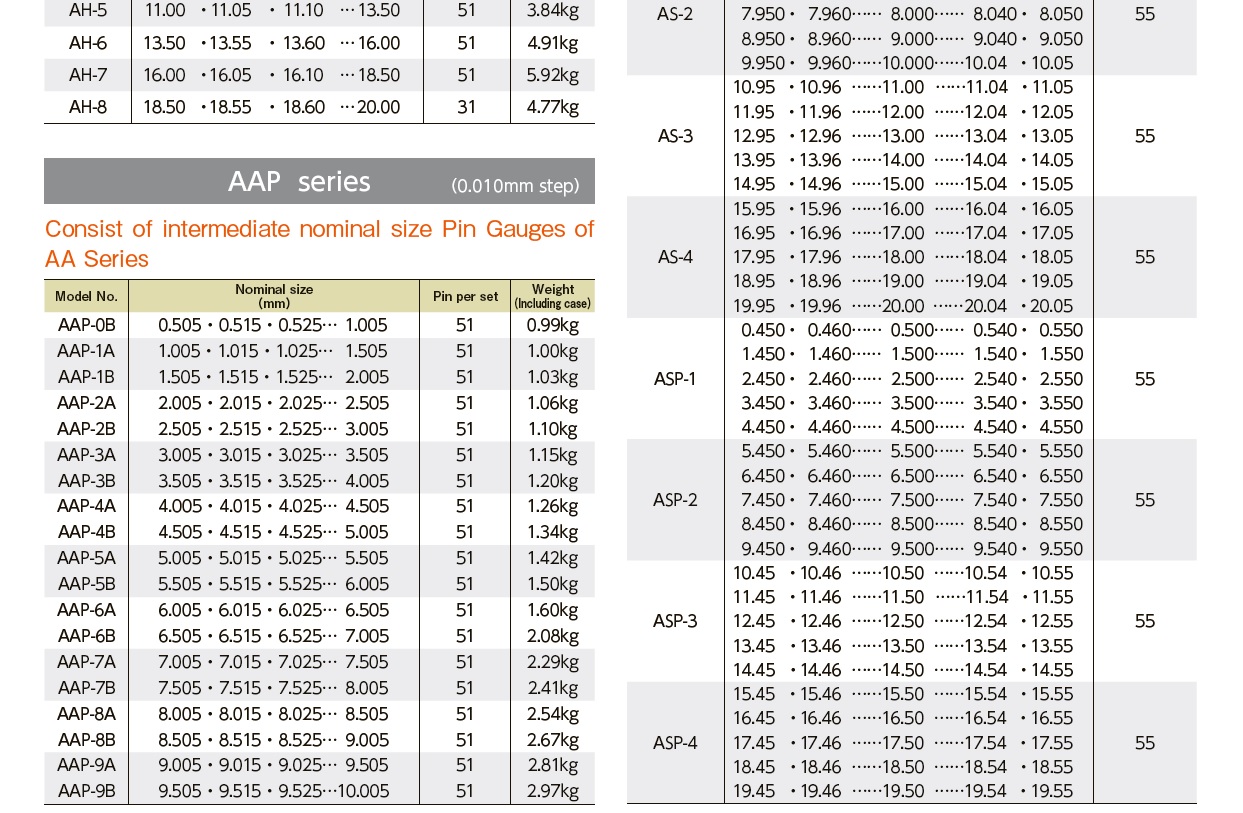Click the Nominal size (mm) column header
This screenshot has height=813, width=1243.
pyautogui.click(x=274, y=295)
